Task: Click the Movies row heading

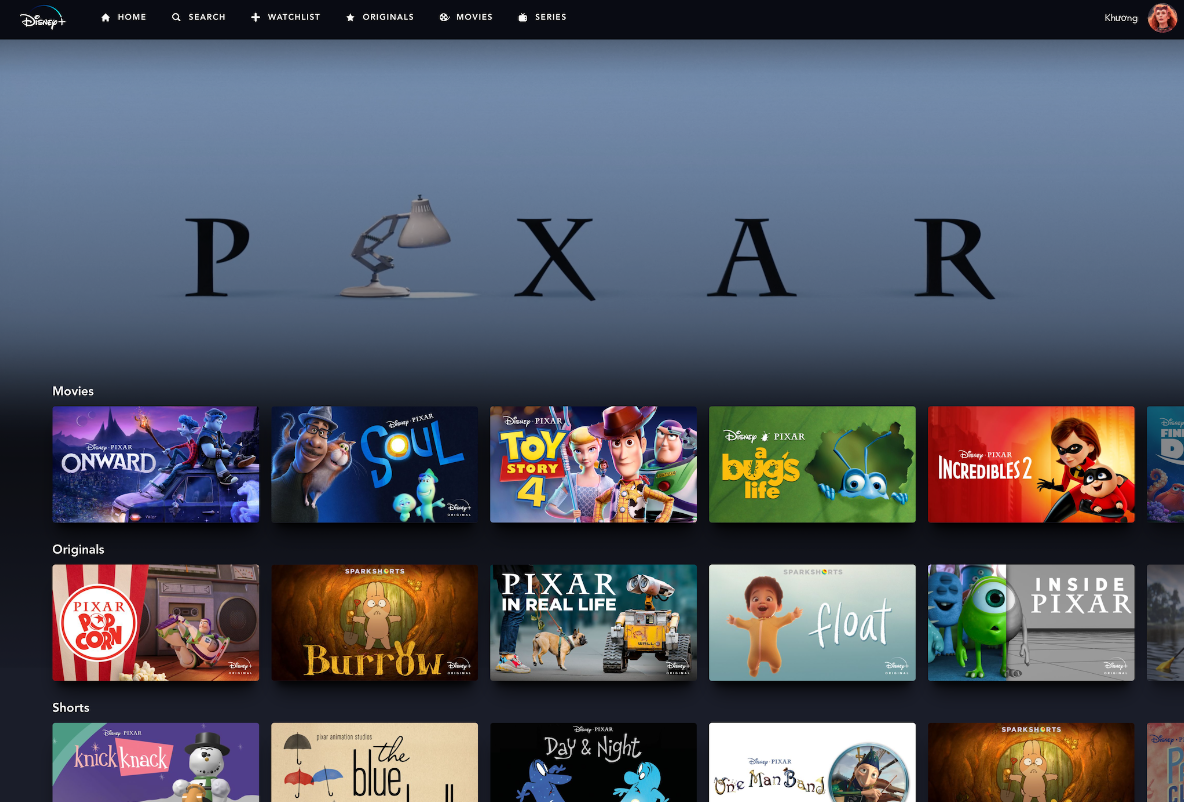Action: coord(73,391)
